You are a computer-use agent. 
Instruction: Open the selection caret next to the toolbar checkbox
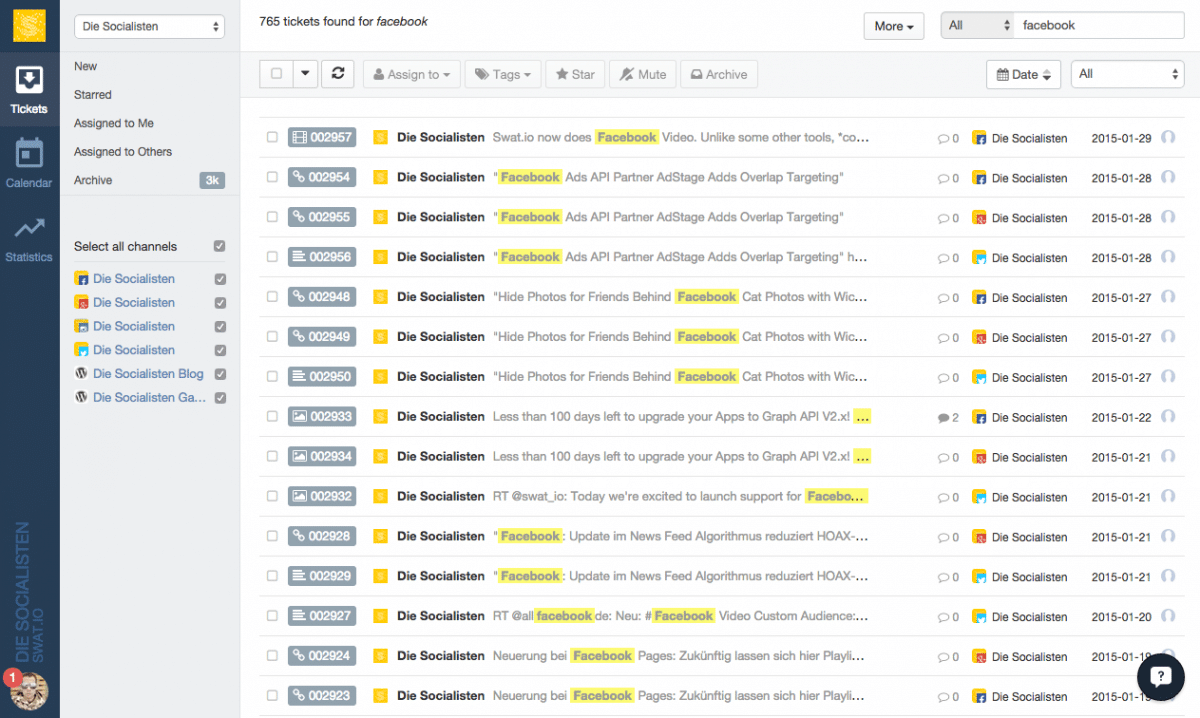coord(305,74)
